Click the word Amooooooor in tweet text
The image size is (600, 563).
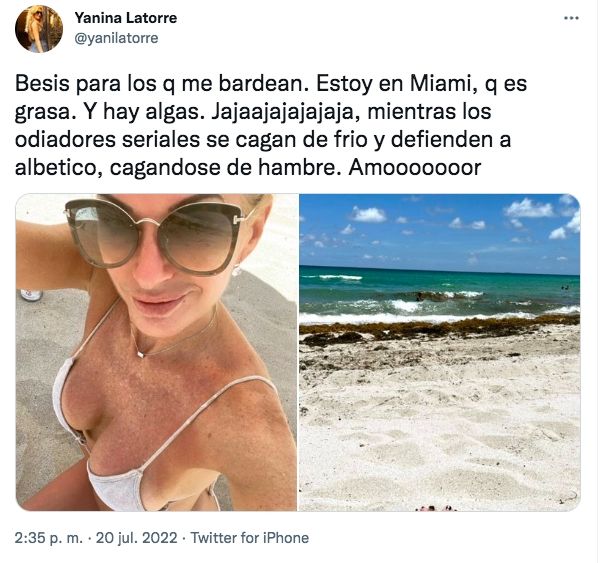[x=414, y=167]
